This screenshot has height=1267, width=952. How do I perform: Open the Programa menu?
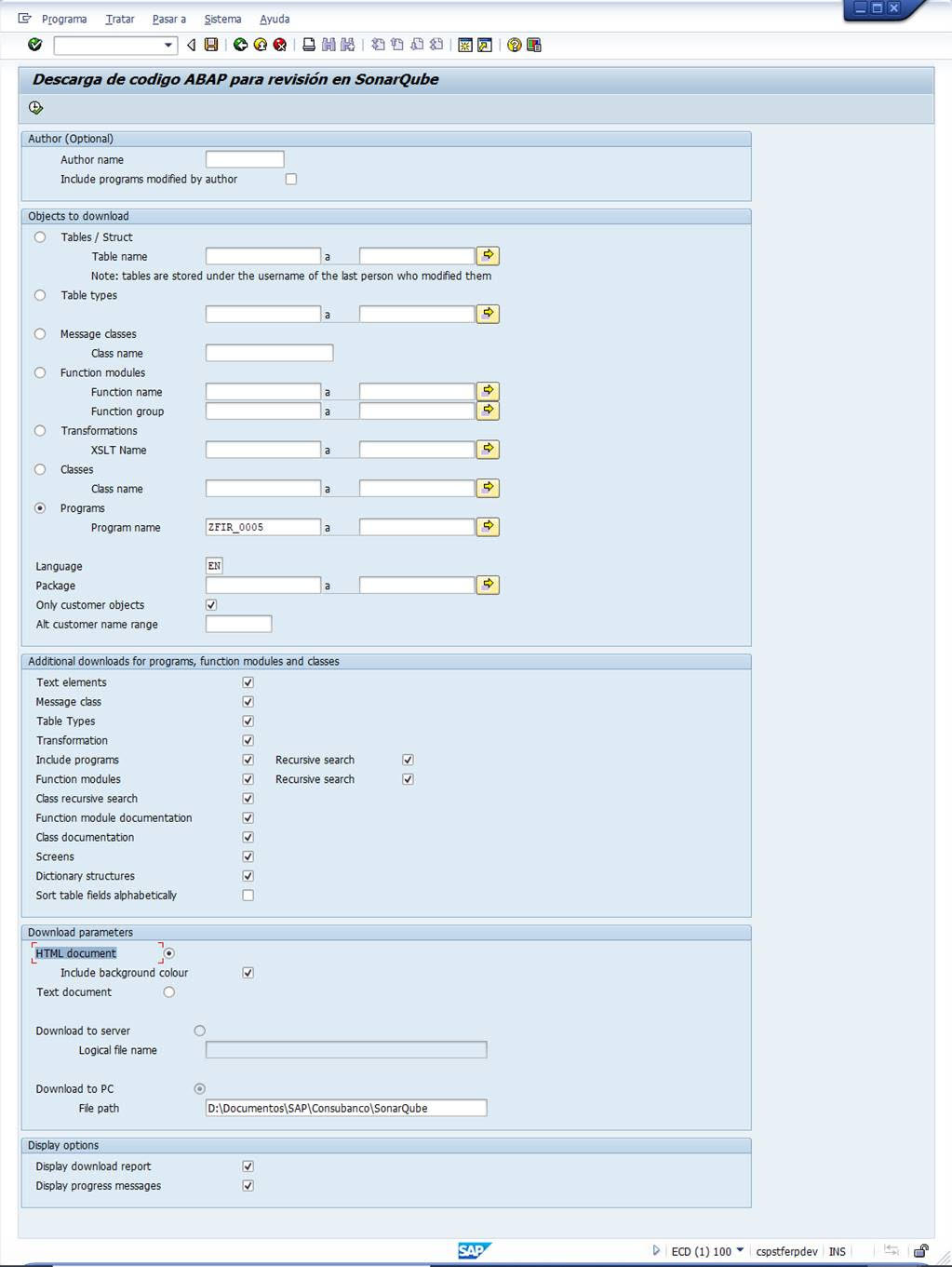tap(64, 19)
